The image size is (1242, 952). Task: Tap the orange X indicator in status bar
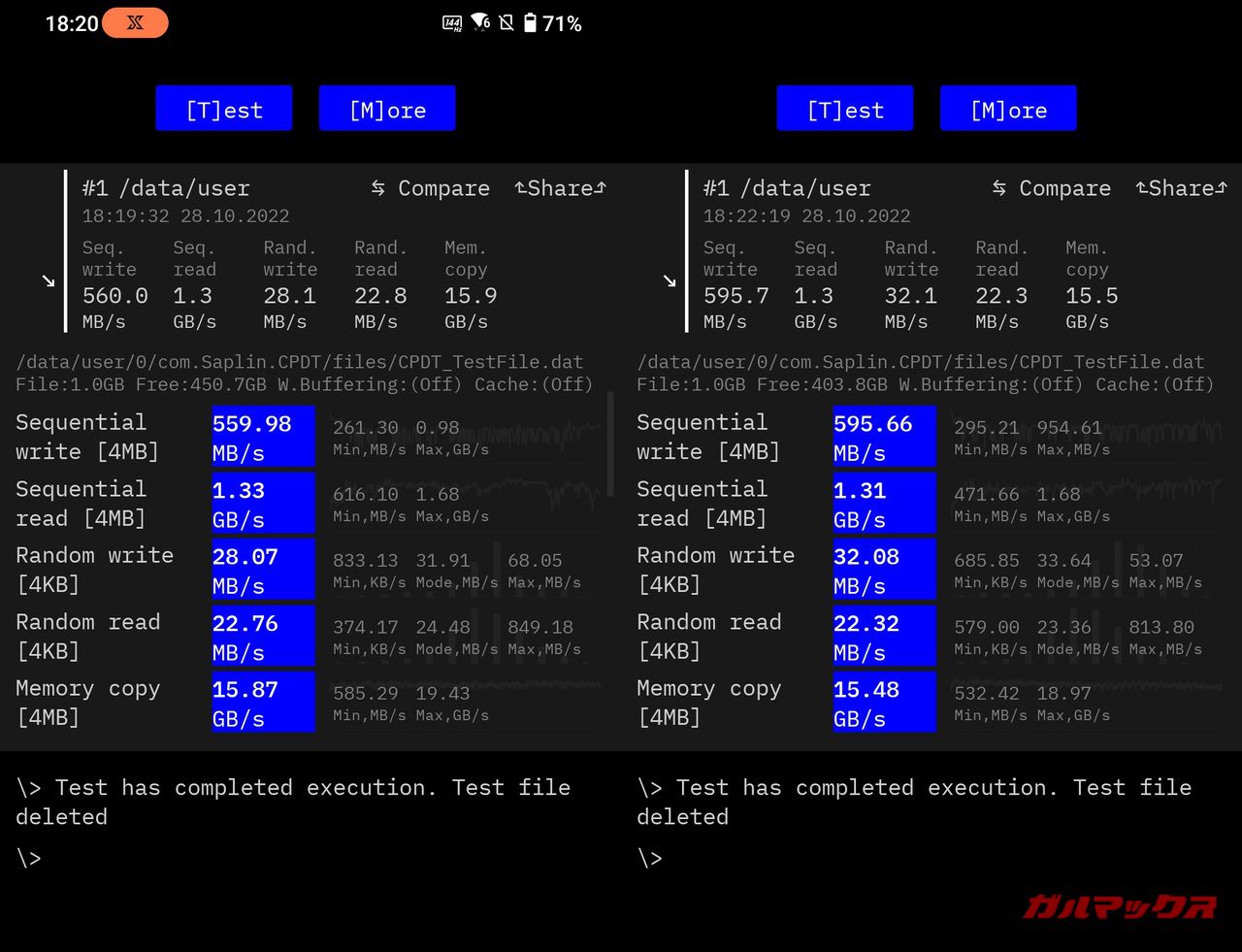(135, 23)
